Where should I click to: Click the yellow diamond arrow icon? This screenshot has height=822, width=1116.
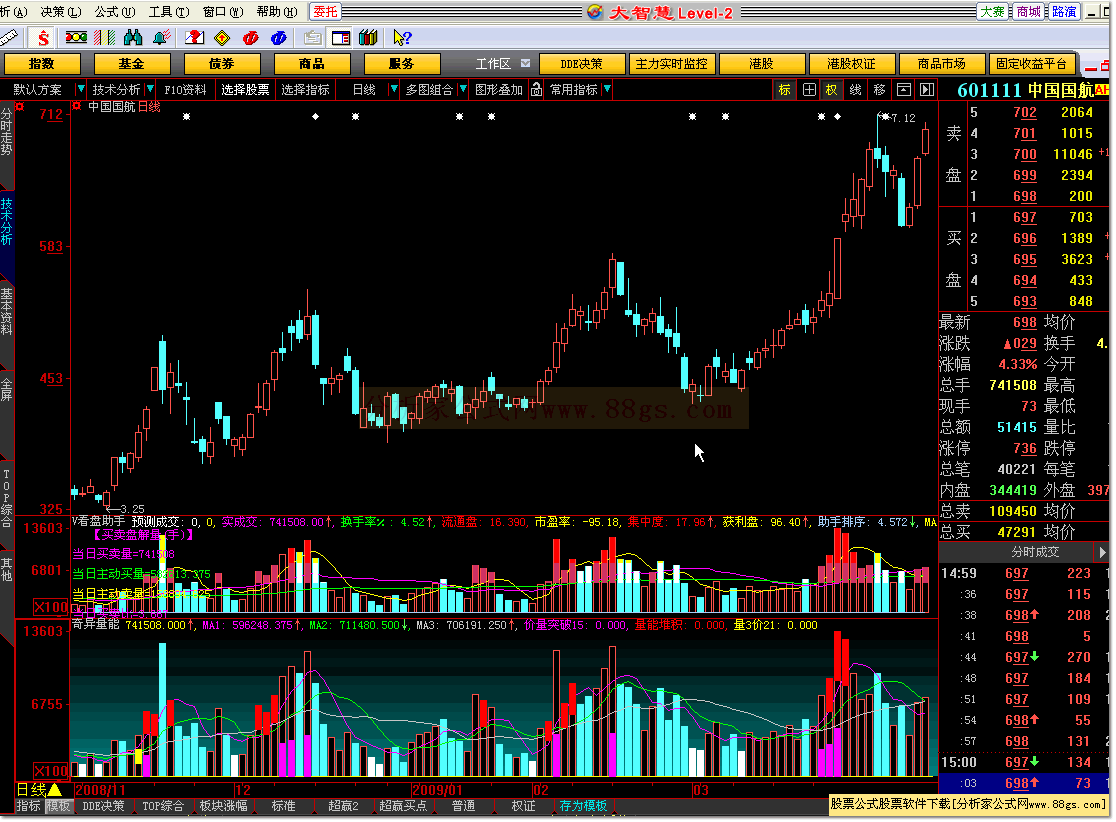coord(223,38)
